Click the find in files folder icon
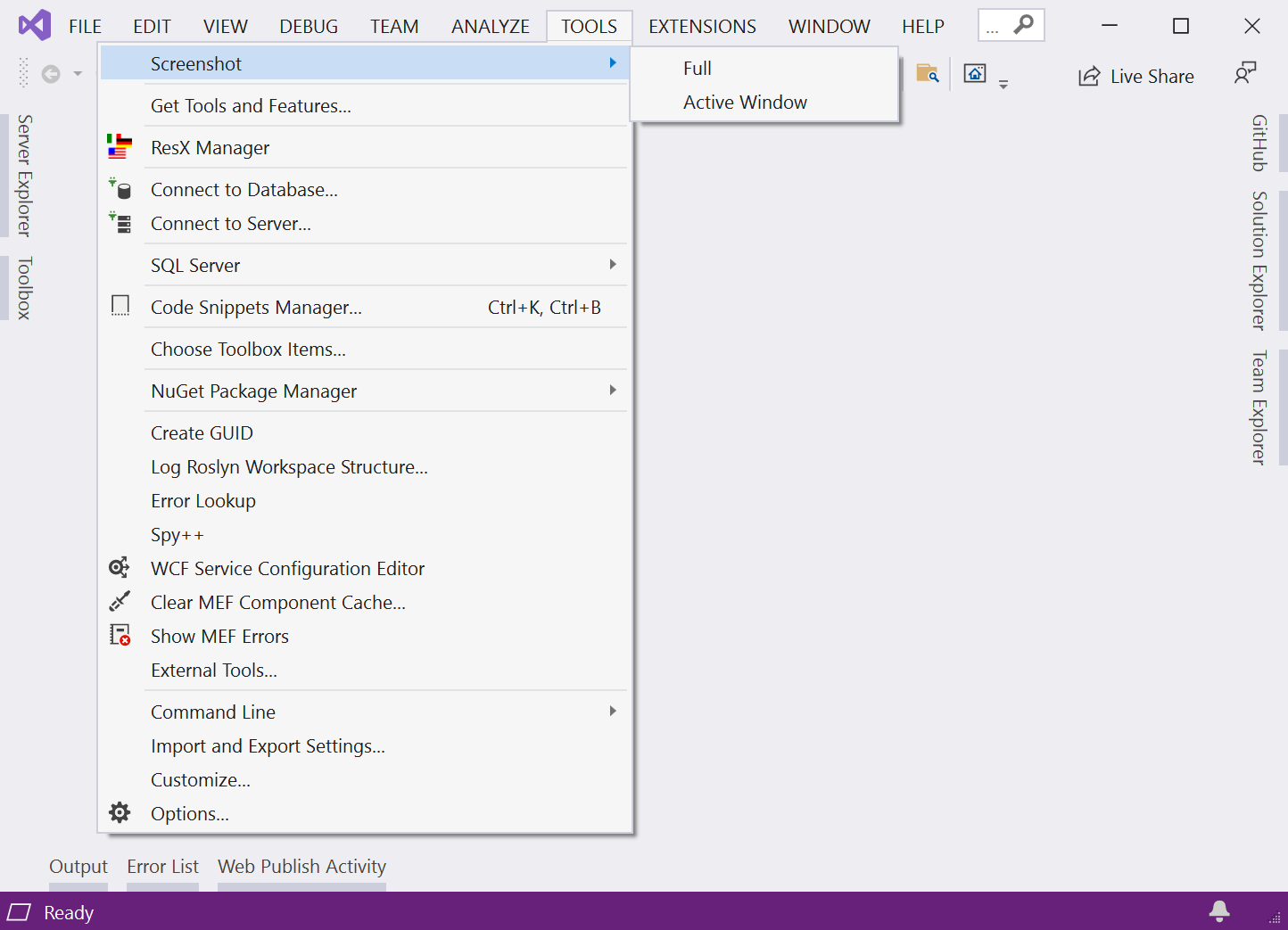The height and width of the screenshot is (930, 1288). [x=928, y=74]
